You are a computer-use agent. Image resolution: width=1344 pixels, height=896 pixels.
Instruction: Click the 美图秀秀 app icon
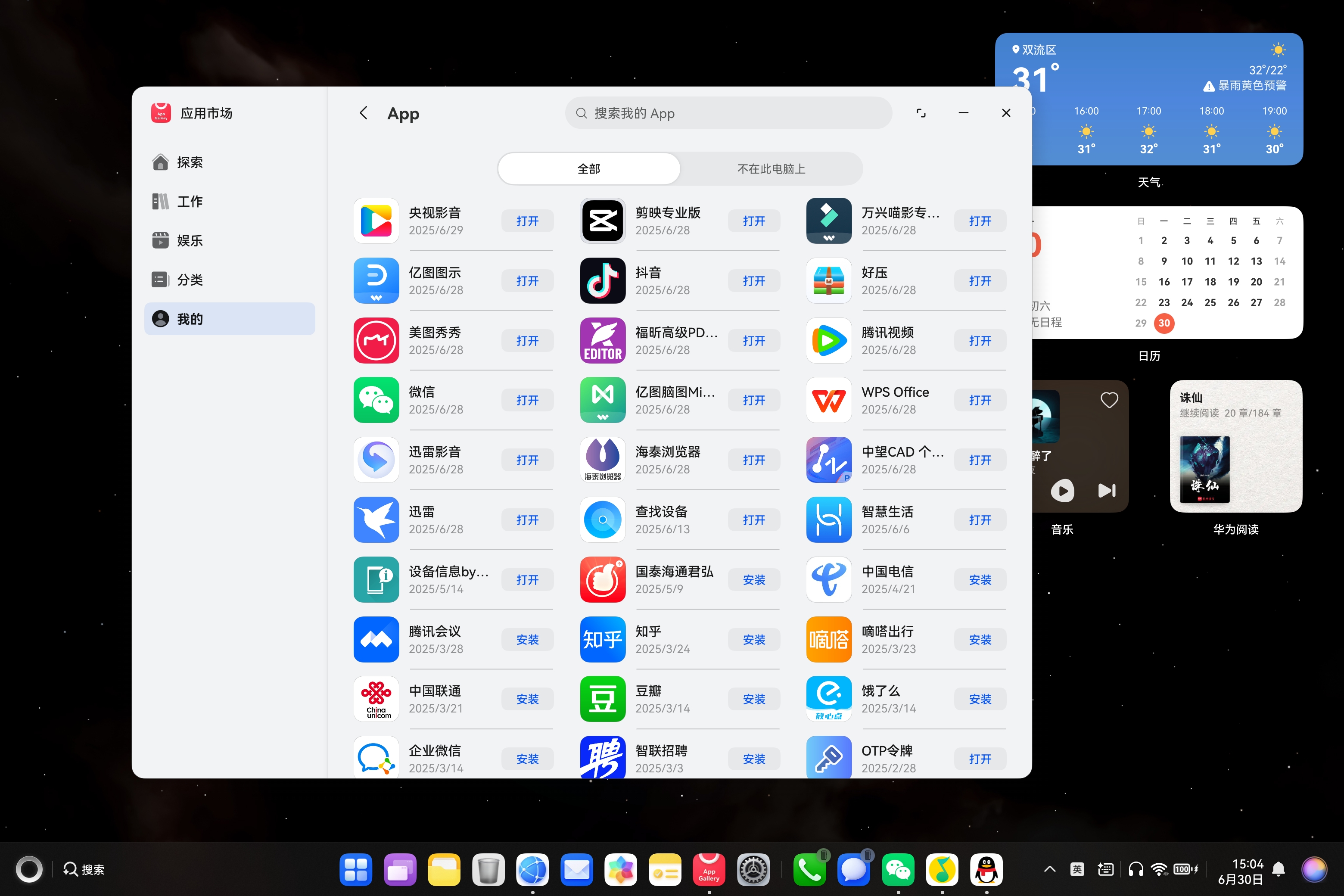pyautogui.click(x=376, y=341)
